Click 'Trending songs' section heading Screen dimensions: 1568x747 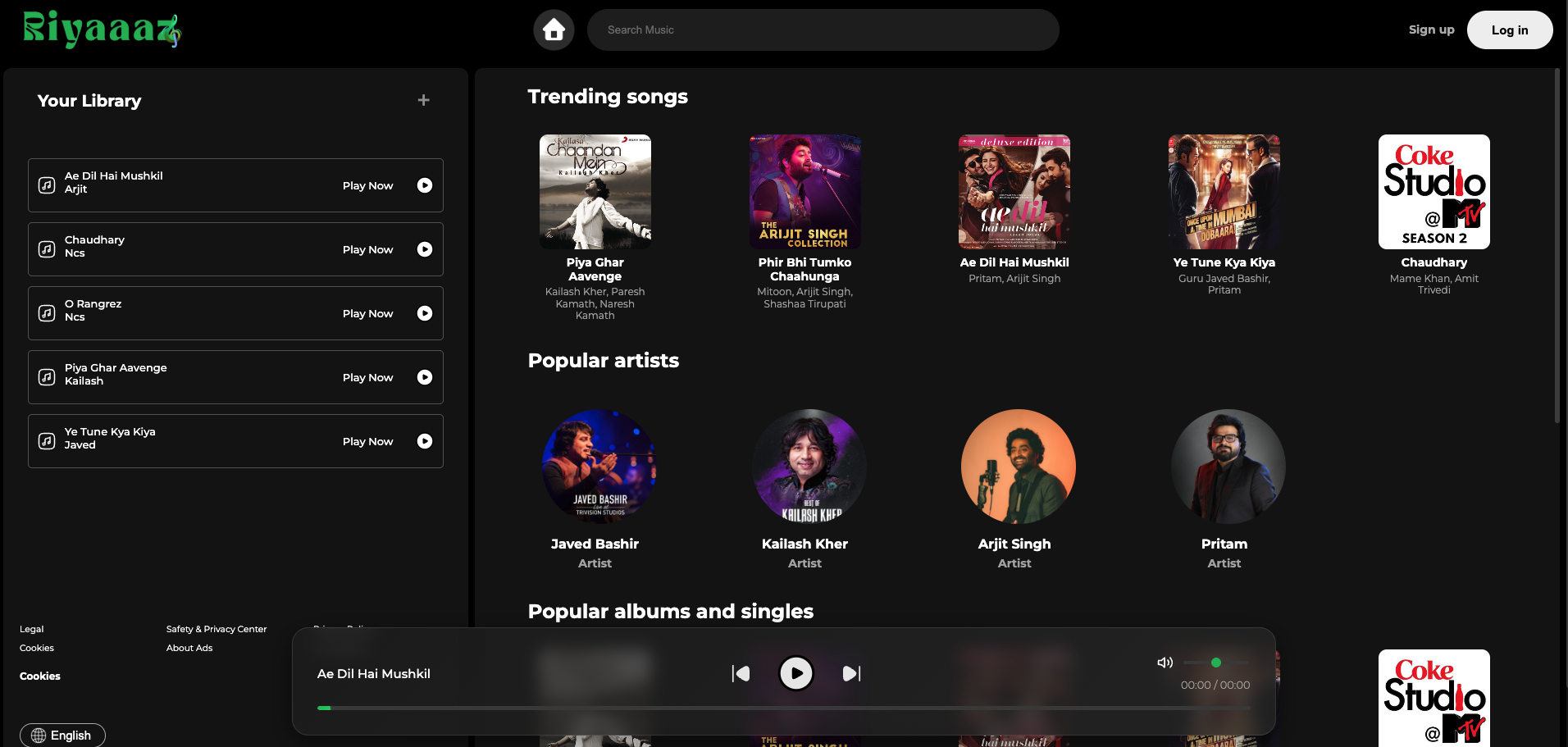click(x=608, y=97)
